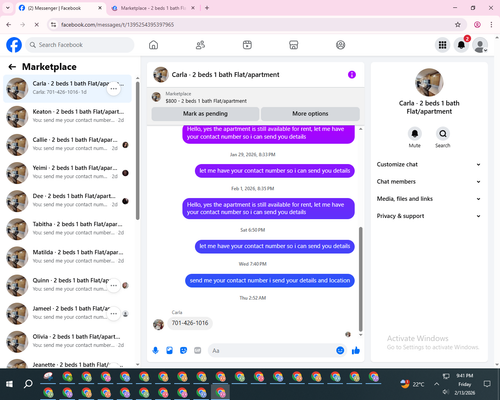
Task: Search in conversation magnifier icon
Action: tap(443, 134)
